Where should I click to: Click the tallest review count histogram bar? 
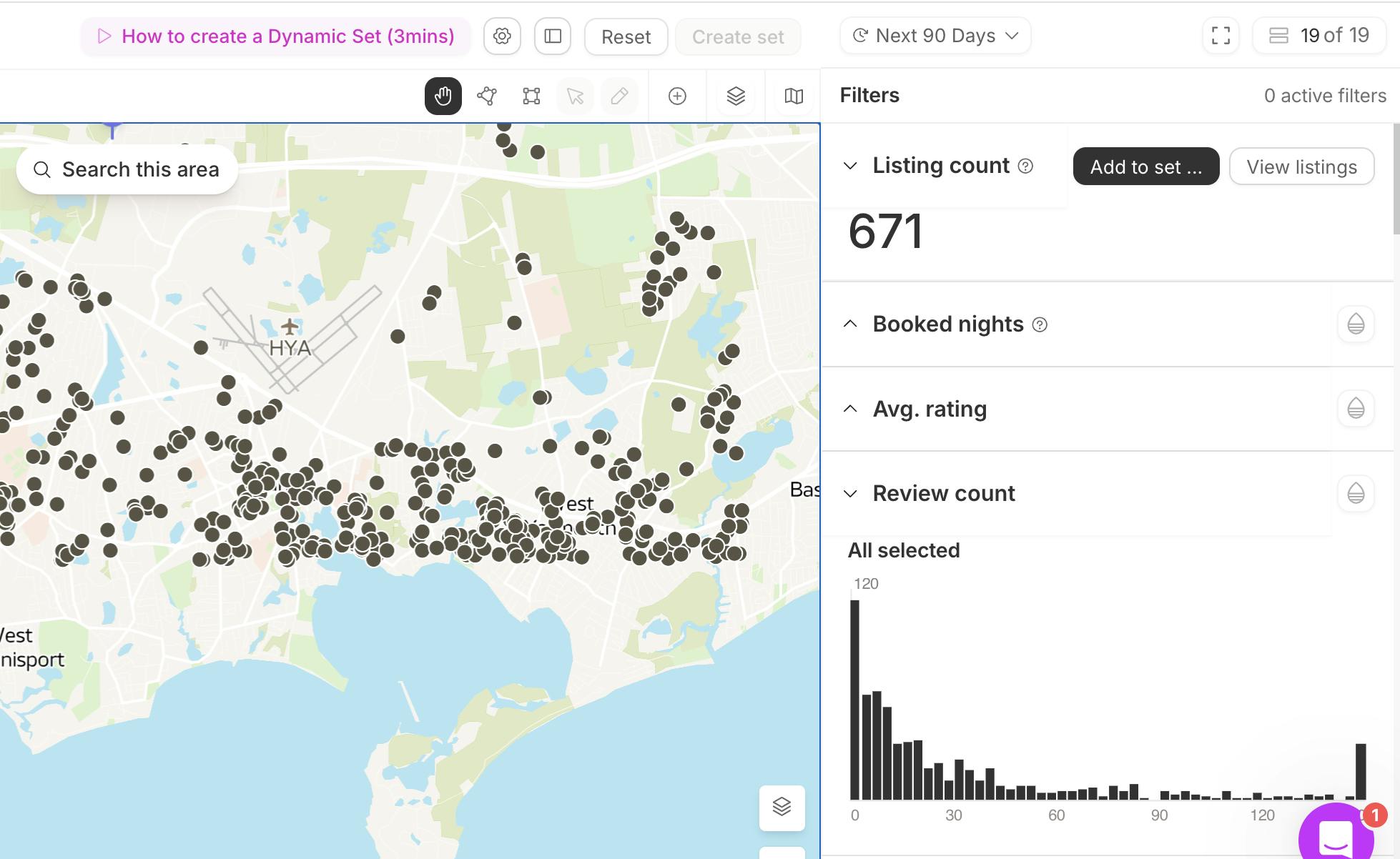(x=854, y=699)
